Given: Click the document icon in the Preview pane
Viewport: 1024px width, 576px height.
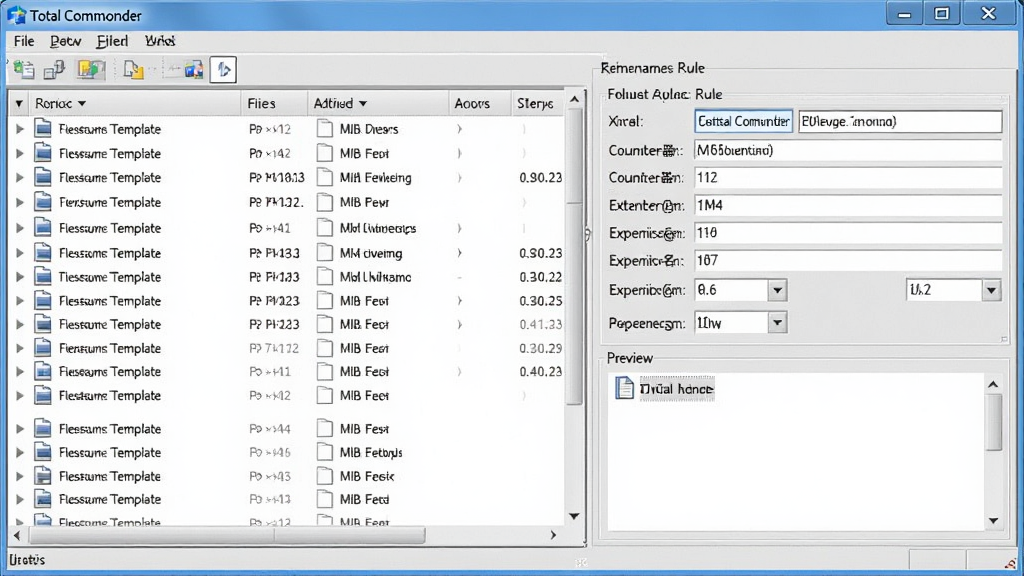Looking at the screenshot, I should (624, 388).
